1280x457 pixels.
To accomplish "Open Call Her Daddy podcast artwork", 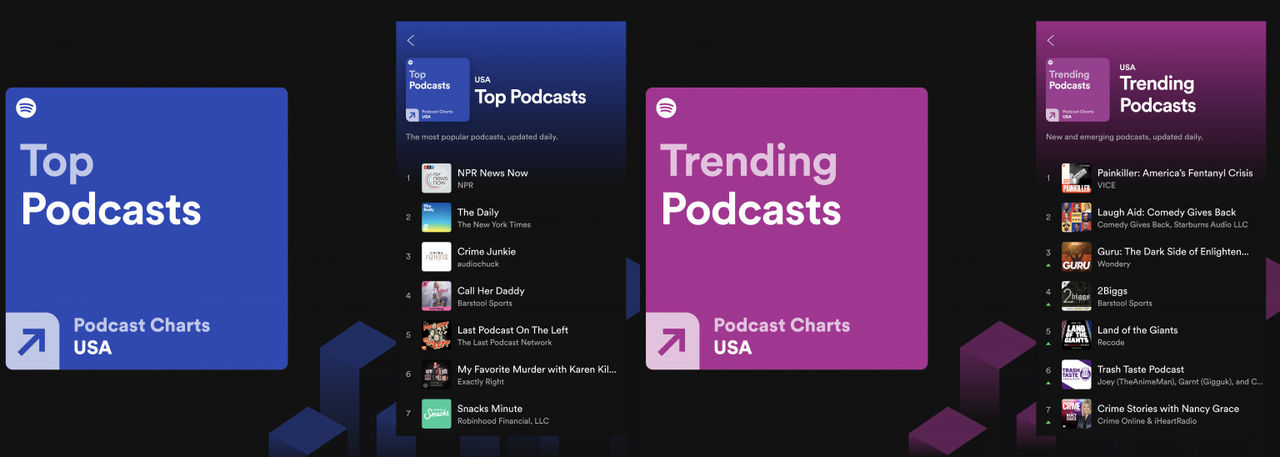I will 437,296.
